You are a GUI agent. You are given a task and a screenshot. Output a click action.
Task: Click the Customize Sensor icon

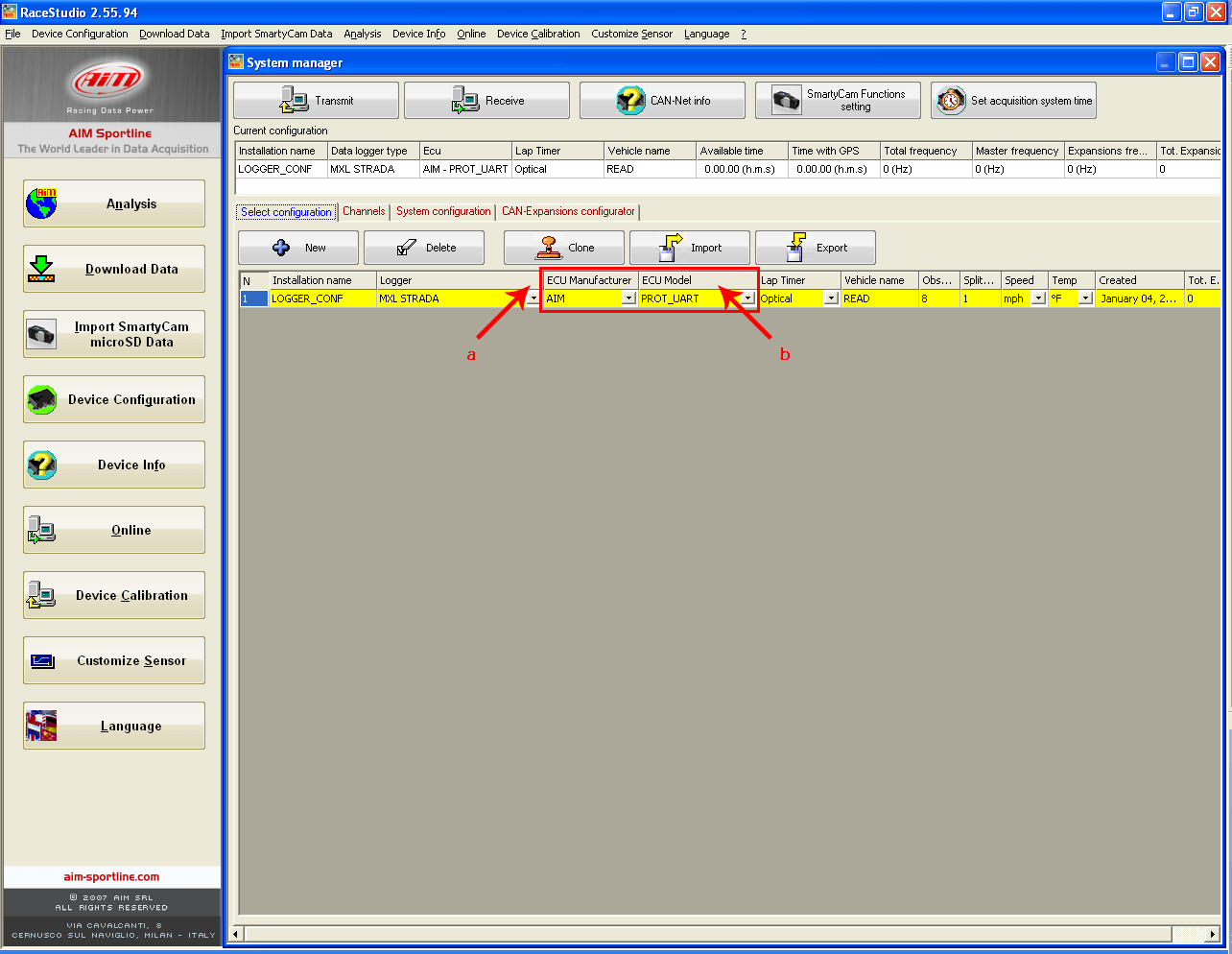tap(42, 660)
